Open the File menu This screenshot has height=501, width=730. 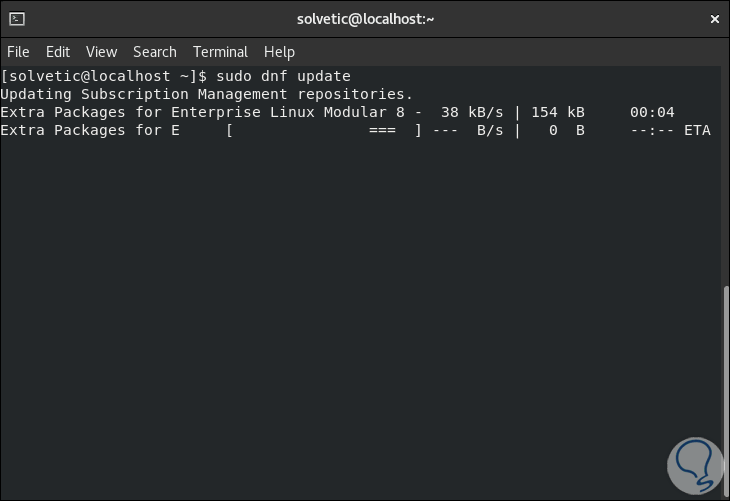(x=18, y=52)
